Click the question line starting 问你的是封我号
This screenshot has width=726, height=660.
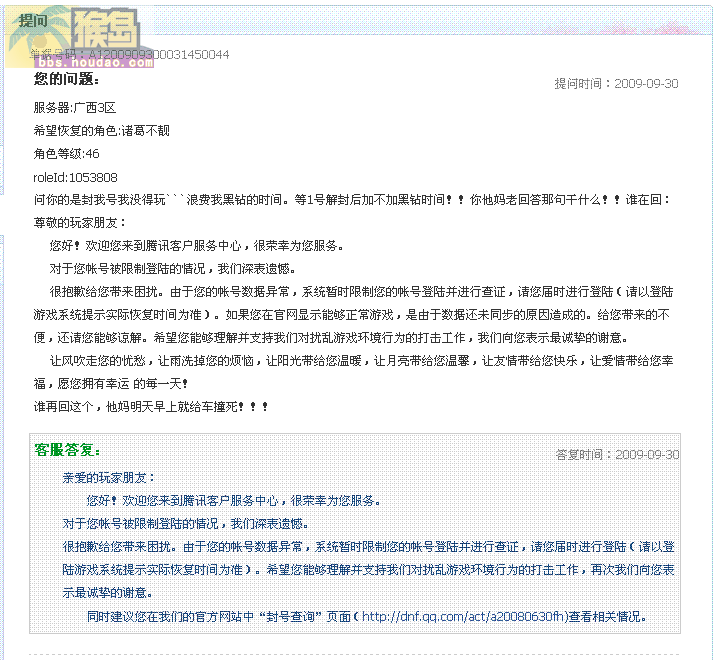pyautogui.click(x=352, y=200)
